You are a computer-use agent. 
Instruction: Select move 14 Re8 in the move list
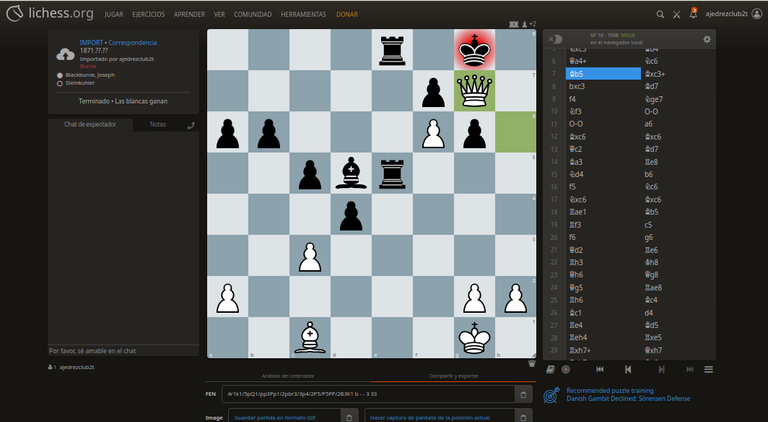pos(678,162)
